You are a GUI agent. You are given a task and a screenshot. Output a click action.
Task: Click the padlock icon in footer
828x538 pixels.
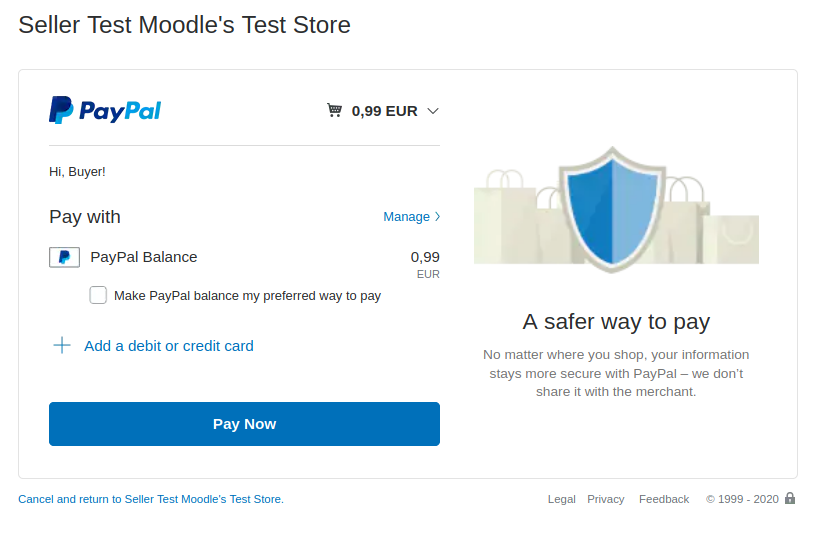pos(790,498)
